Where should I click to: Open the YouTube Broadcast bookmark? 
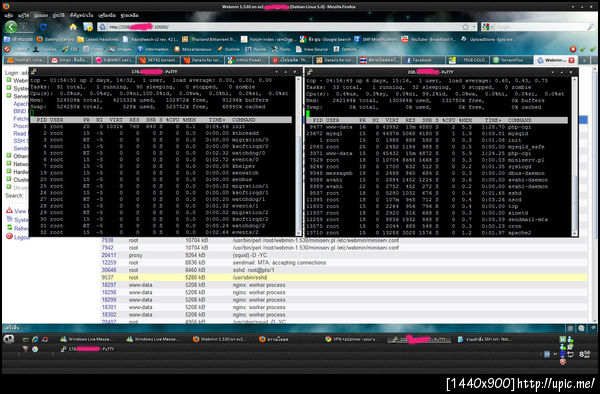pyautogui.click(x=429, y=39)
